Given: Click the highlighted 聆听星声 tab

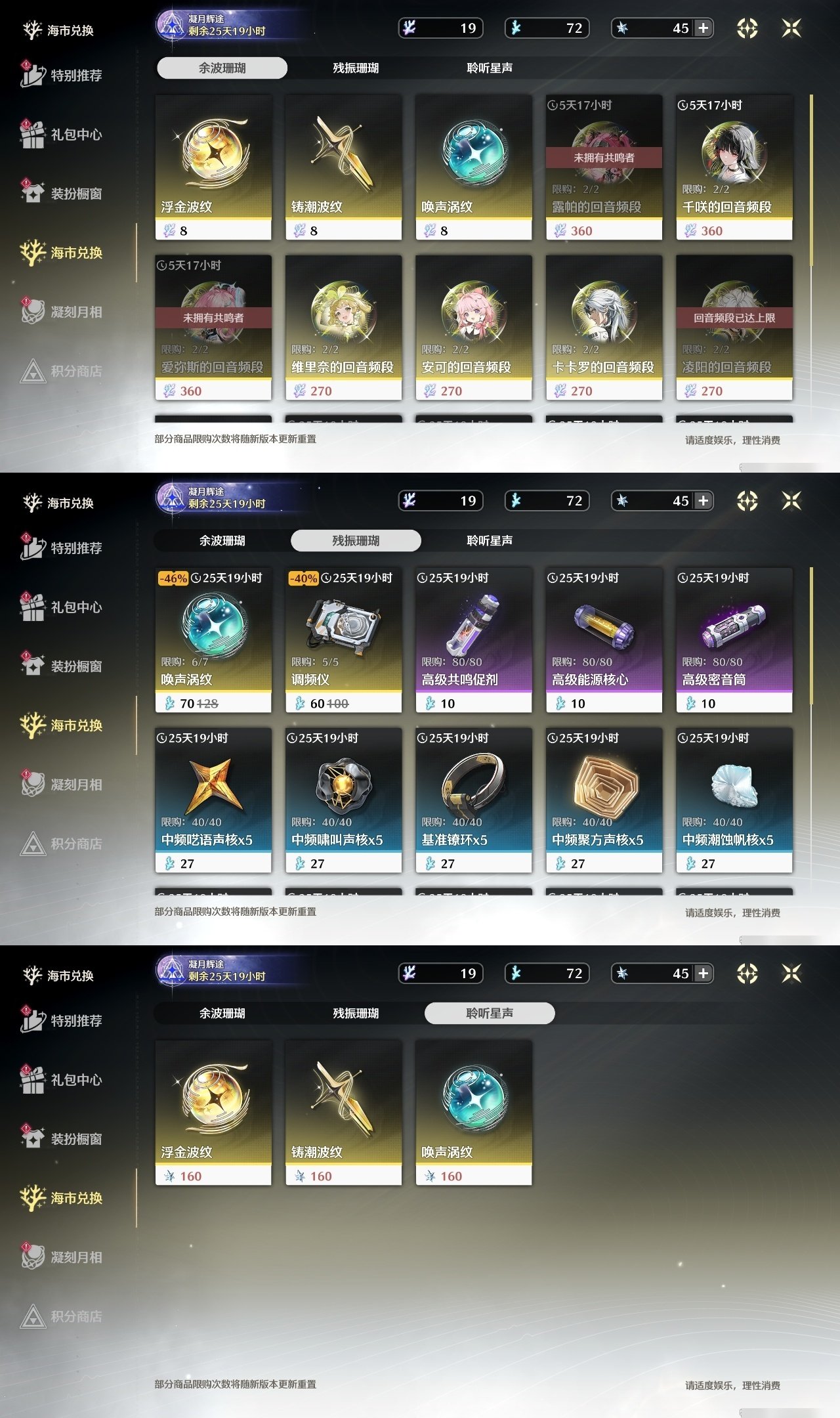Looking at the screenshot, I should click(490, 1013).
